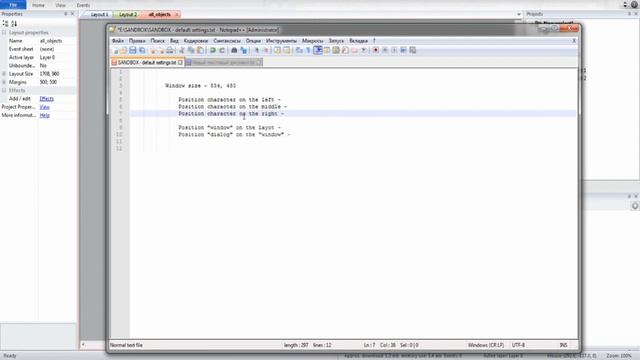Open the Файл menu
The image size is (640, 360).
click(118, 41)
